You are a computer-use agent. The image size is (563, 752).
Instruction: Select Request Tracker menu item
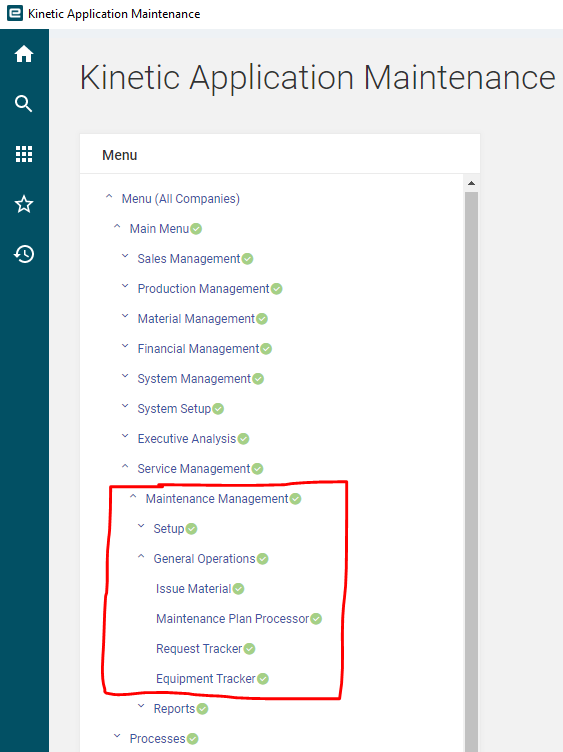pos(199,649)
